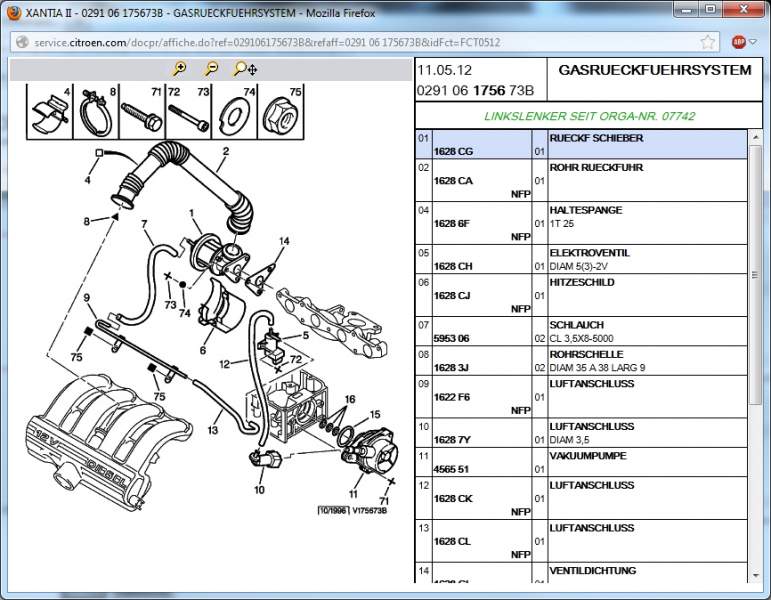Screen dimensions: 771x600
Task: Select row ROHRSCHELLE
Action: tap(581, 360)
